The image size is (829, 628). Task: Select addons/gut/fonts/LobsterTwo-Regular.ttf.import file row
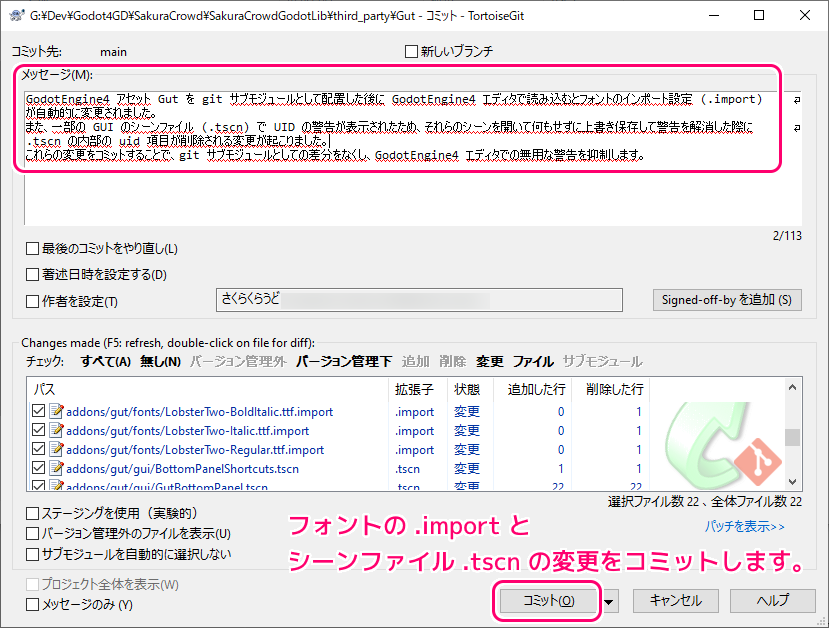pyautogui.click(x=338, y=449)
